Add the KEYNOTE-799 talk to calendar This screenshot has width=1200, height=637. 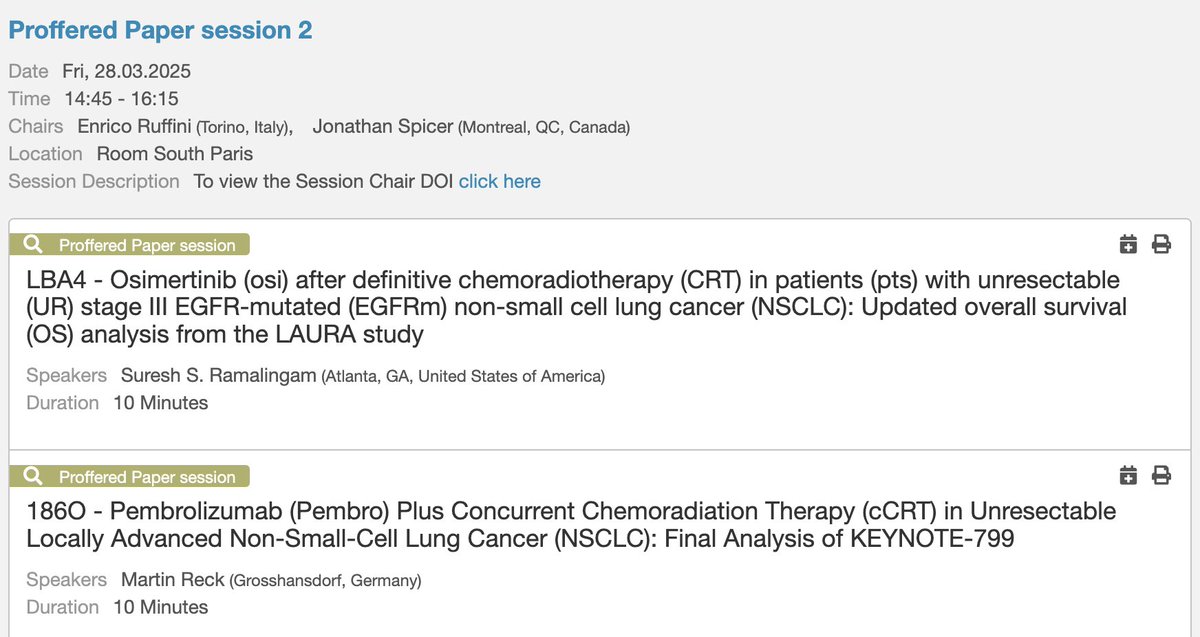click(1128, 476)
